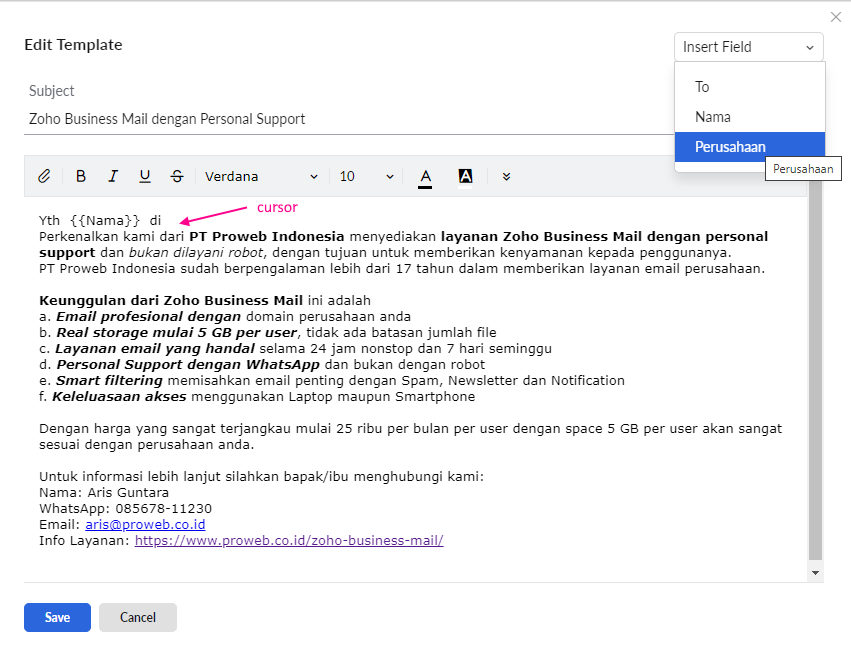Click the 'Layanan email yang handal' text

coord(155,348)
